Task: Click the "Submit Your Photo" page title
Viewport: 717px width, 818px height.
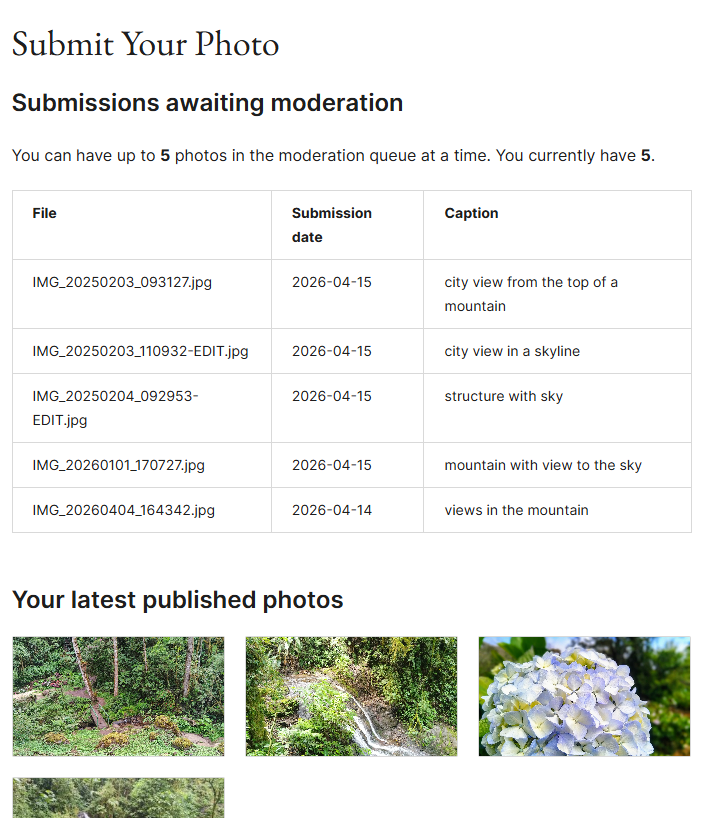Action: 145,44
